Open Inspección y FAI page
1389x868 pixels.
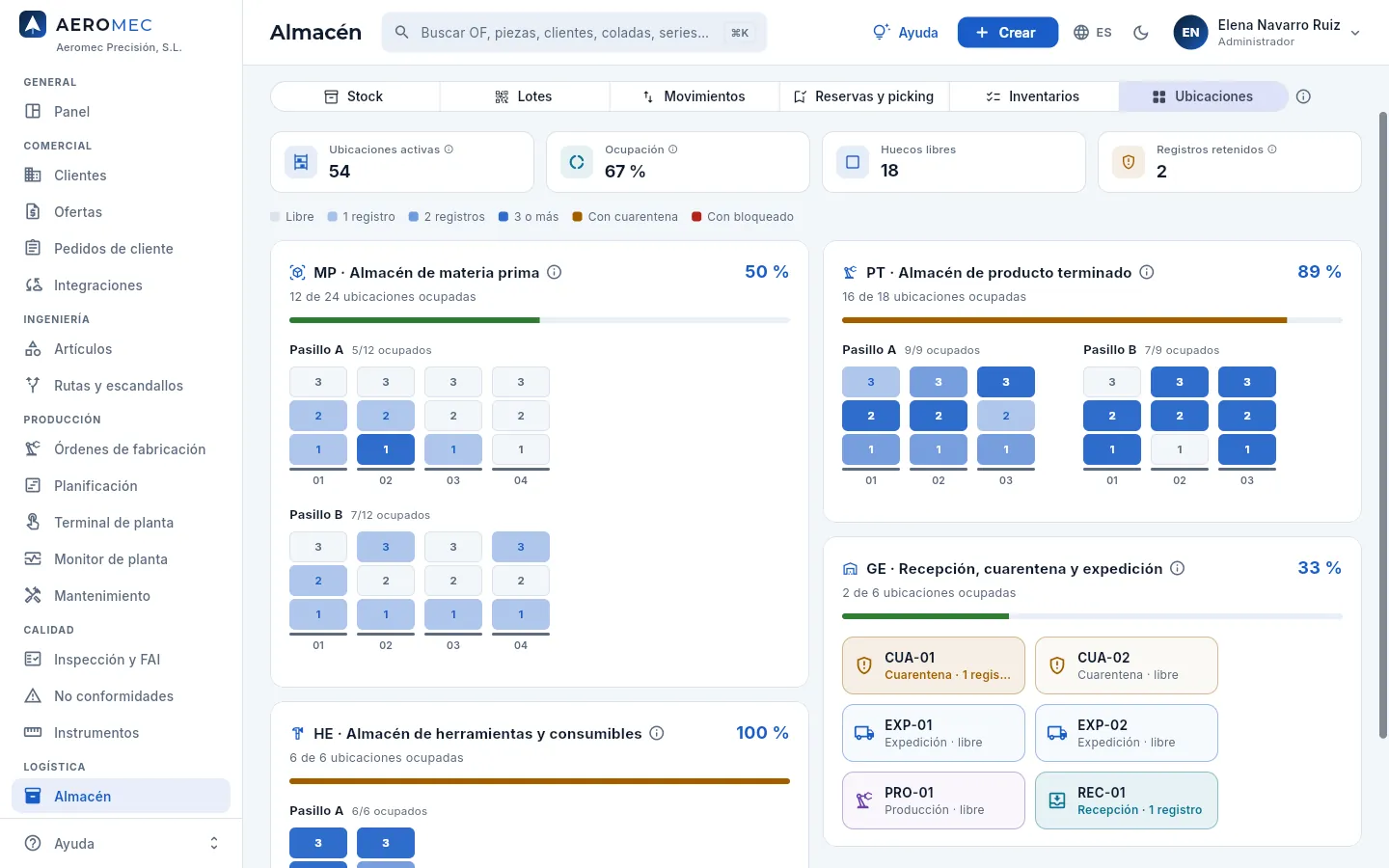[x=121, y=660]
